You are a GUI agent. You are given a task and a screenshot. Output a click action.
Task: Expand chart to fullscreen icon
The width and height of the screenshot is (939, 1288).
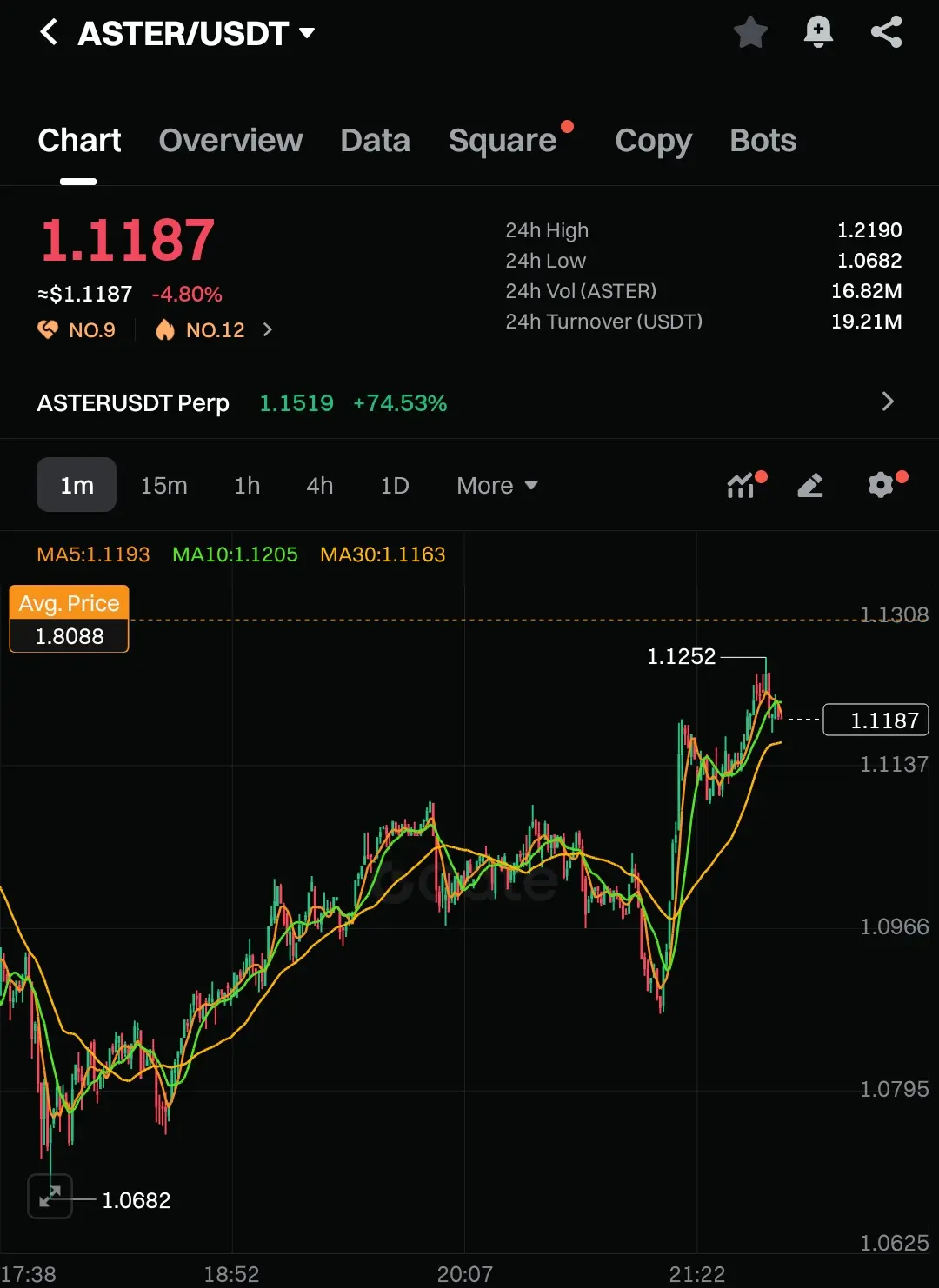point(50,1196)
